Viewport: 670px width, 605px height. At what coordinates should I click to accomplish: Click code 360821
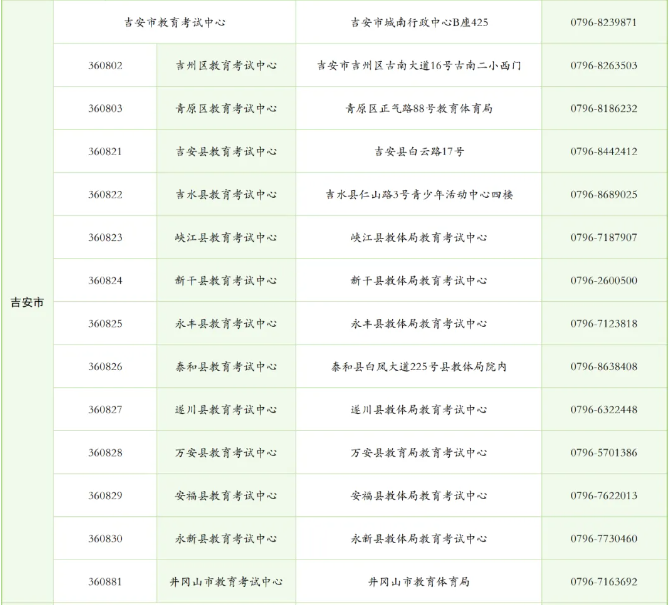[x=105, y=151]
